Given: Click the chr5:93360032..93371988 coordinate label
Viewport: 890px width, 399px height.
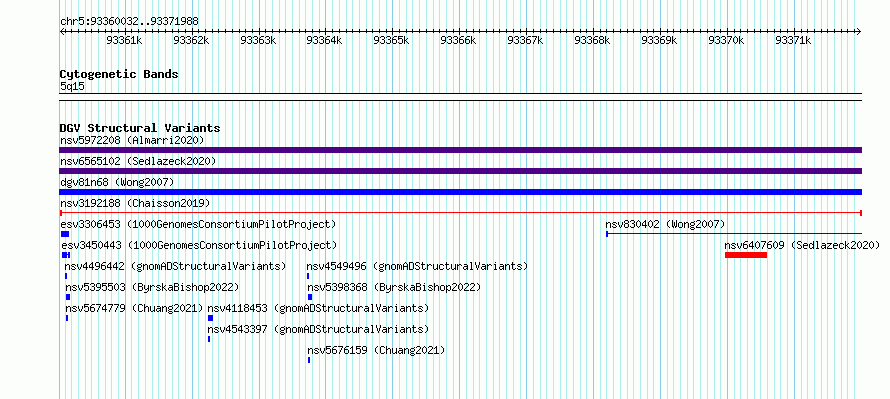Looking at the screenshot, I should pos(129,21).
